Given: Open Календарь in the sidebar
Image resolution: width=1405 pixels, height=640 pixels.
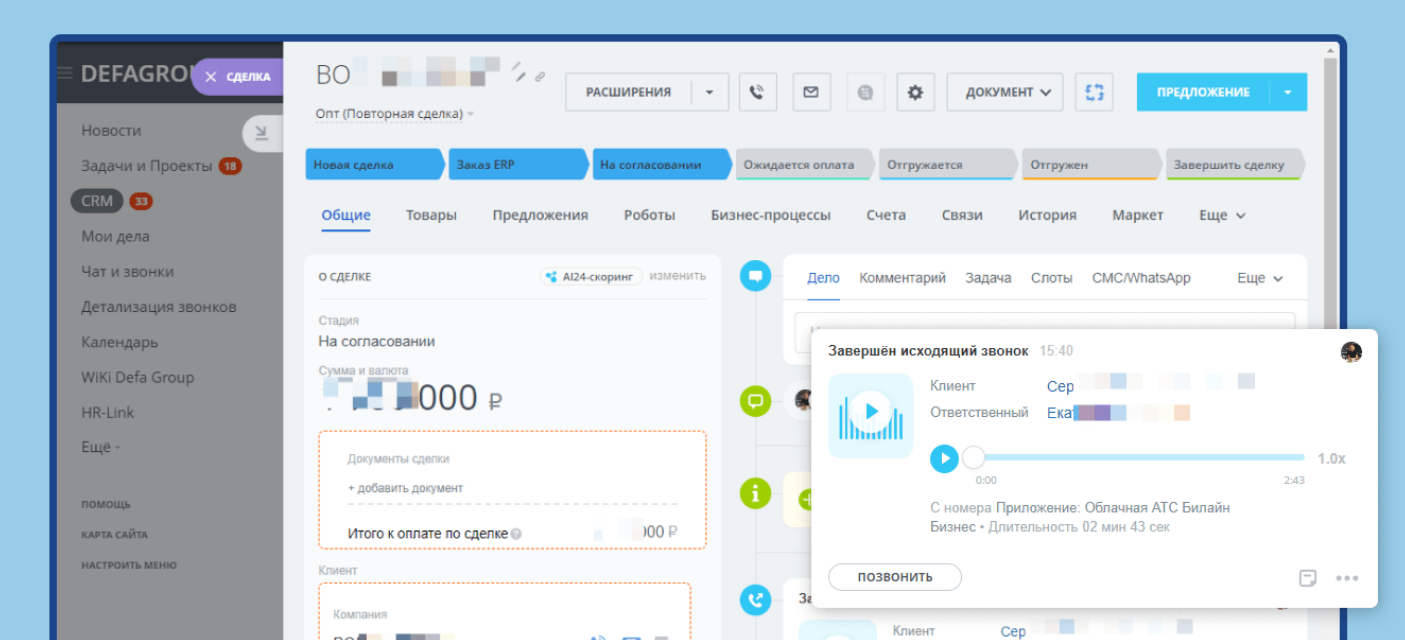Looking at the screenshot, I should 120,342.
